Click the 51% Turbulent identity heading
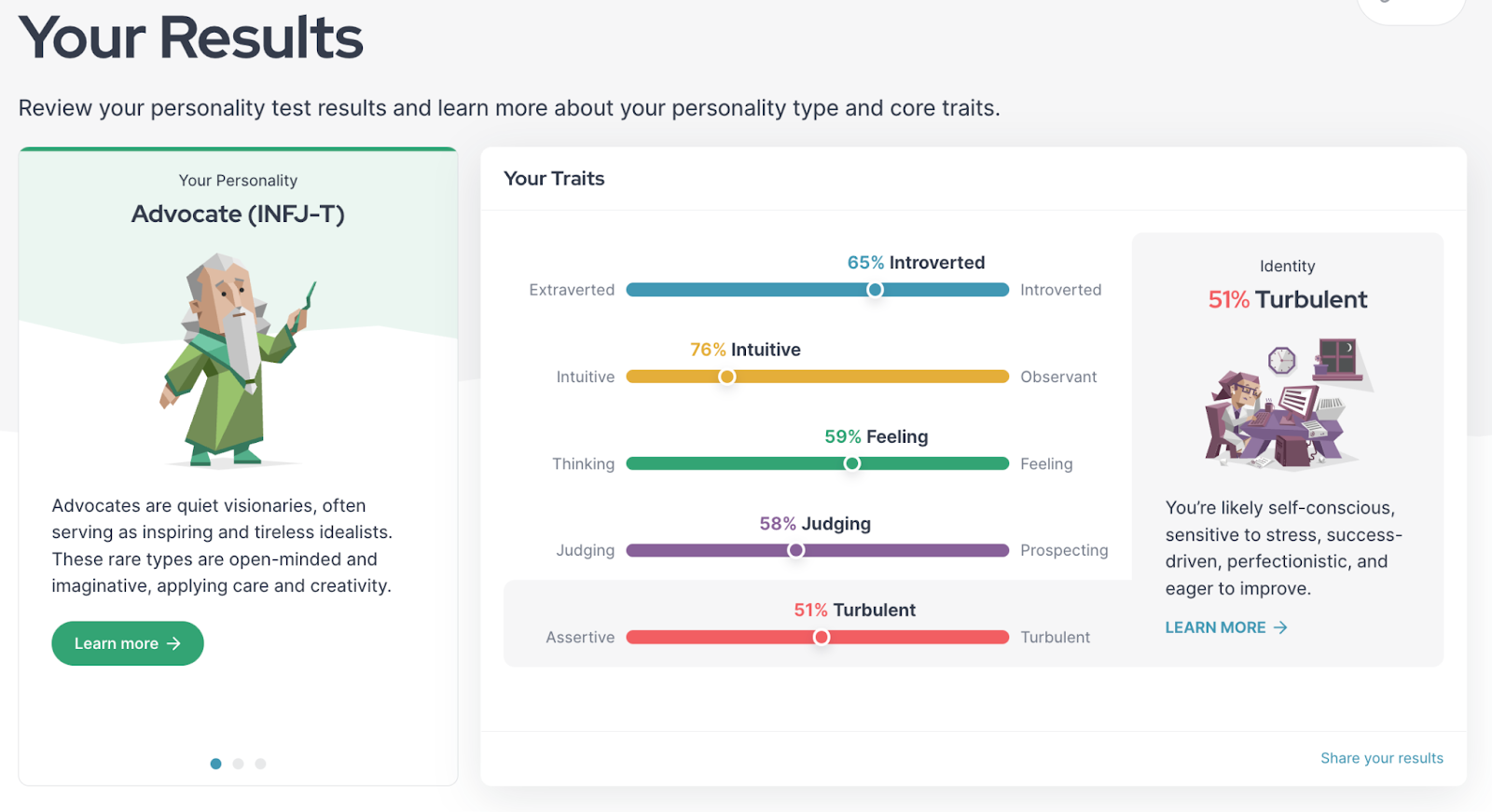This screenshot has height=812, width=1492. (1288, 299)
